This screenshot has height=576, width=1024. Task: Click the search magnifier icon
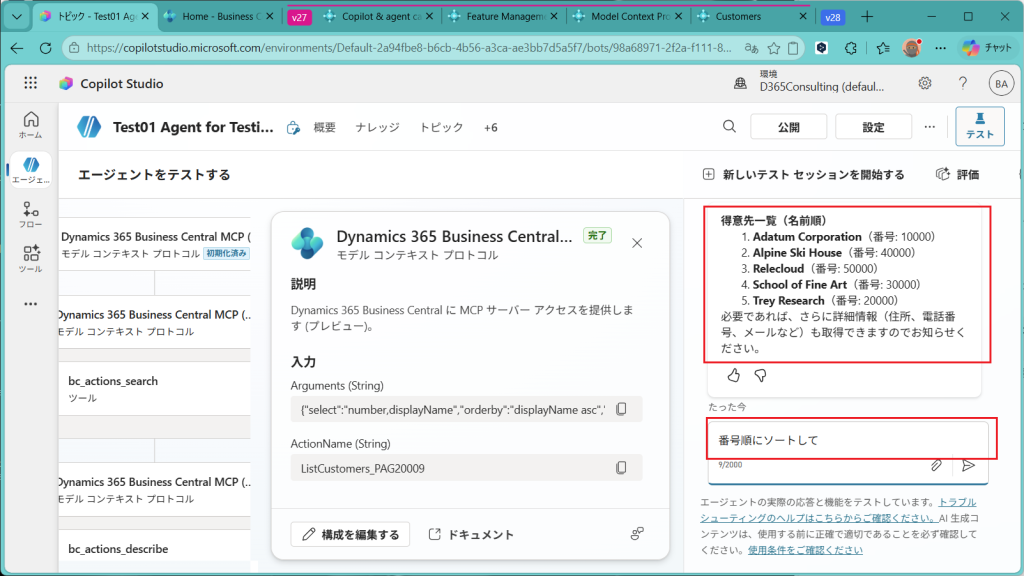(x=730, y=127)
